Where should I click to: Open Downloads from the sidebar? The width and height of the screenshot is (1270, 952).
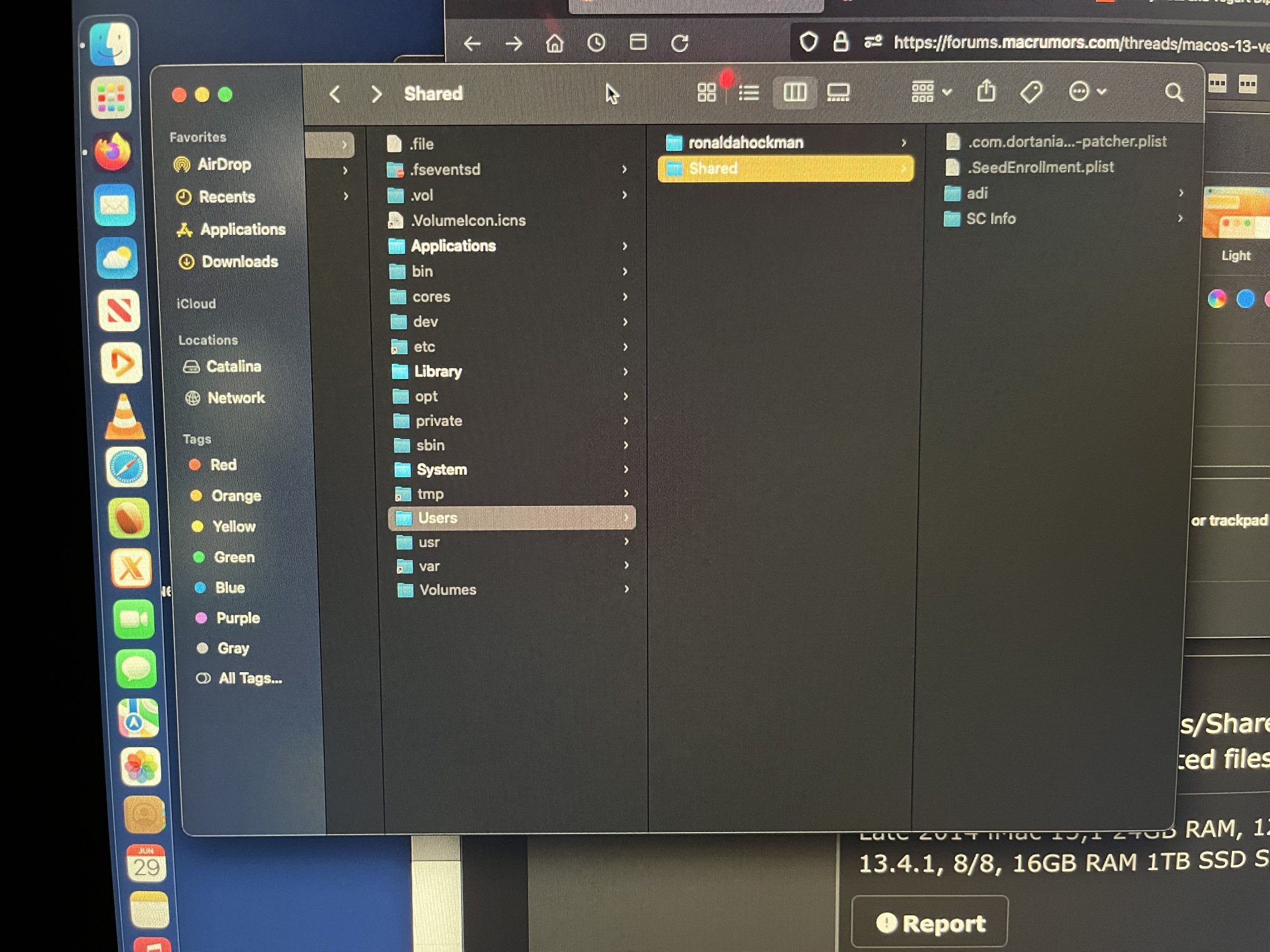click(239, 261)
